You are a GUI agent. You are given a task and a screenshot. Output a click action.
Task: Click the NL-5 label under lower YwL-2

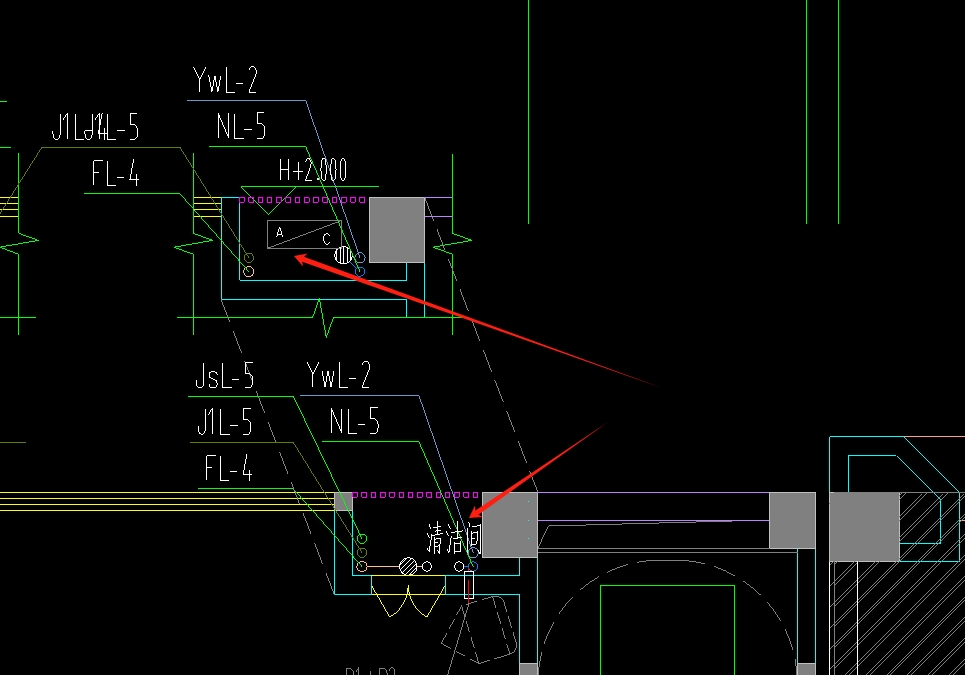tap(354, 421)
